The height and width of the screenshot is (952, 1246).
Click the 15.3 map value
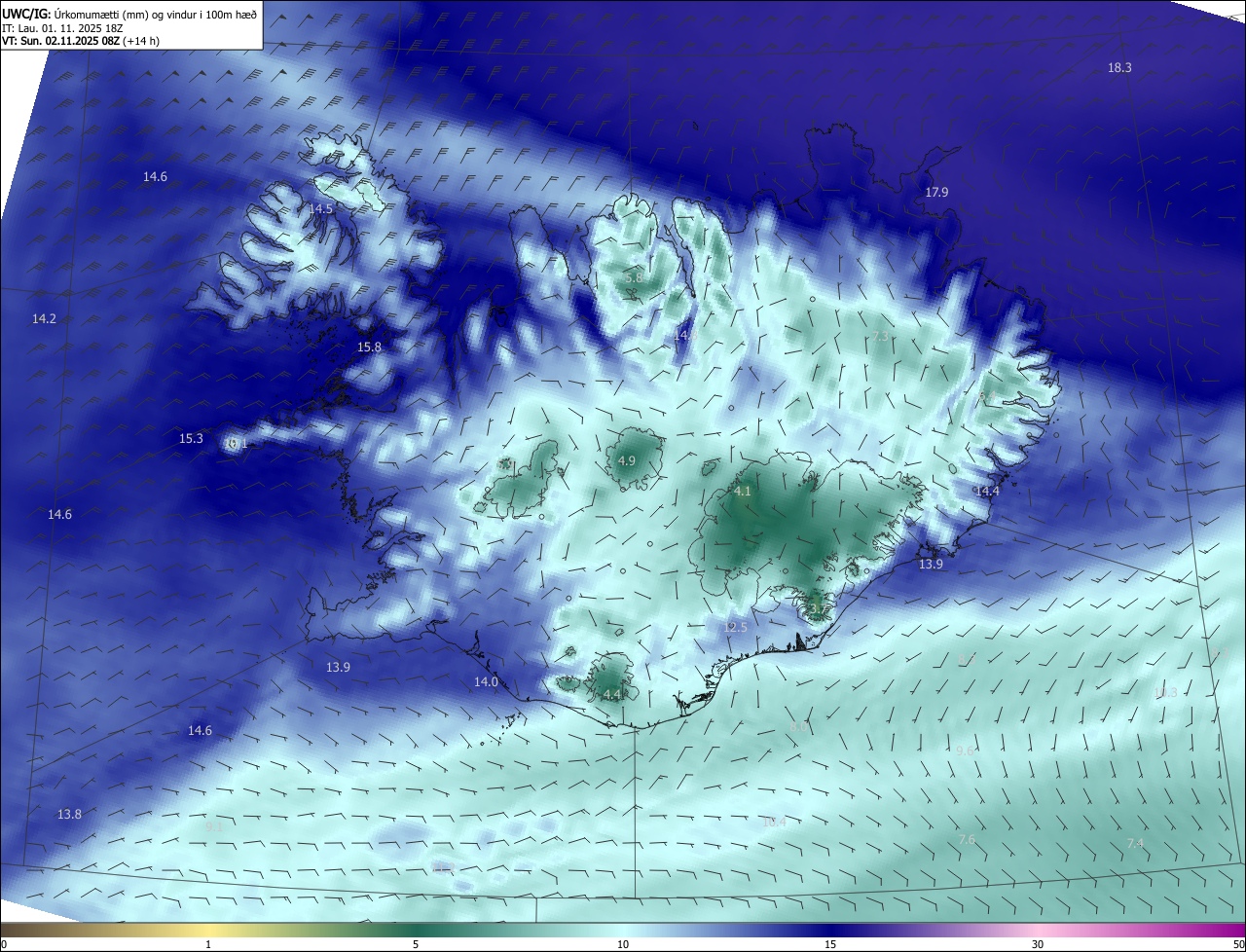[191, 438]
